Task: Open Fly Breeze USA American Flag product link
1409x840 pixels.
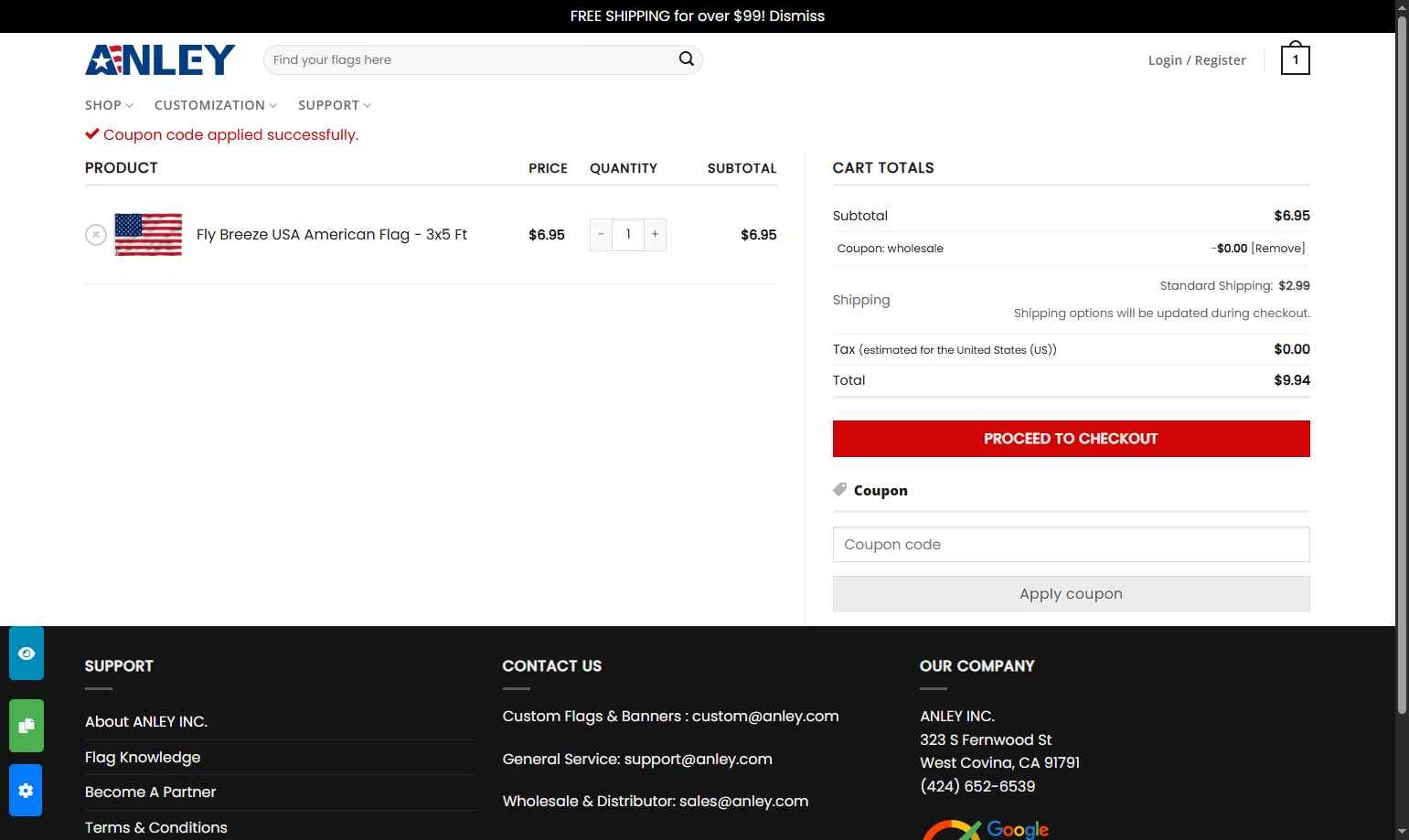Action: pos(332,235)
